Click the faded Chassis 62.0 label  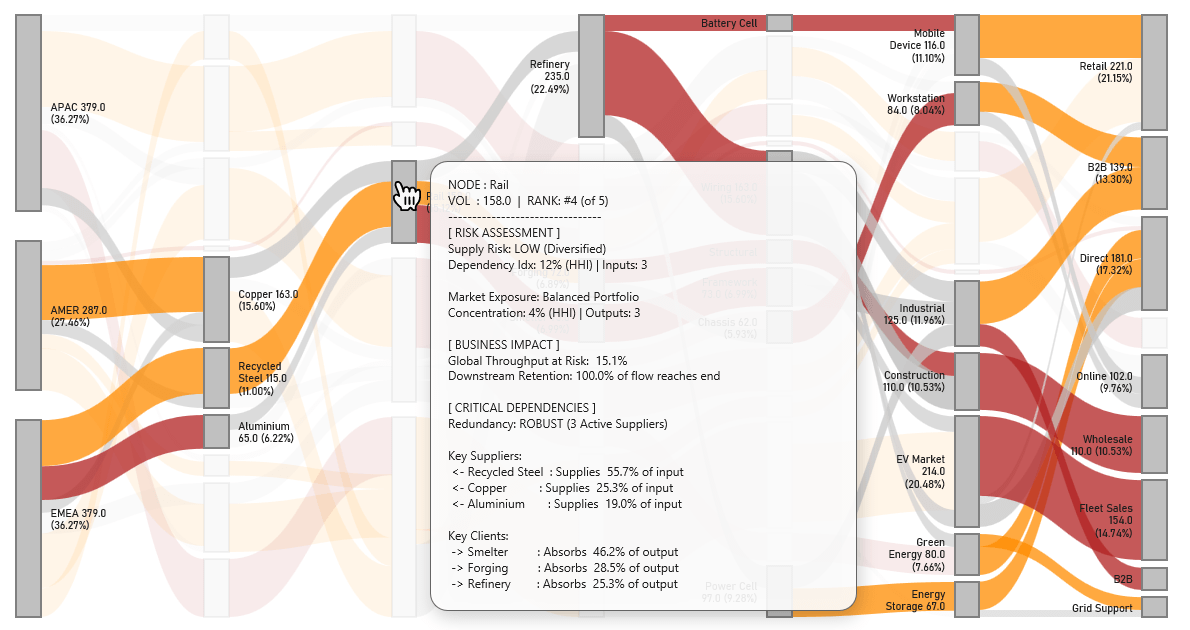point(727,328)
